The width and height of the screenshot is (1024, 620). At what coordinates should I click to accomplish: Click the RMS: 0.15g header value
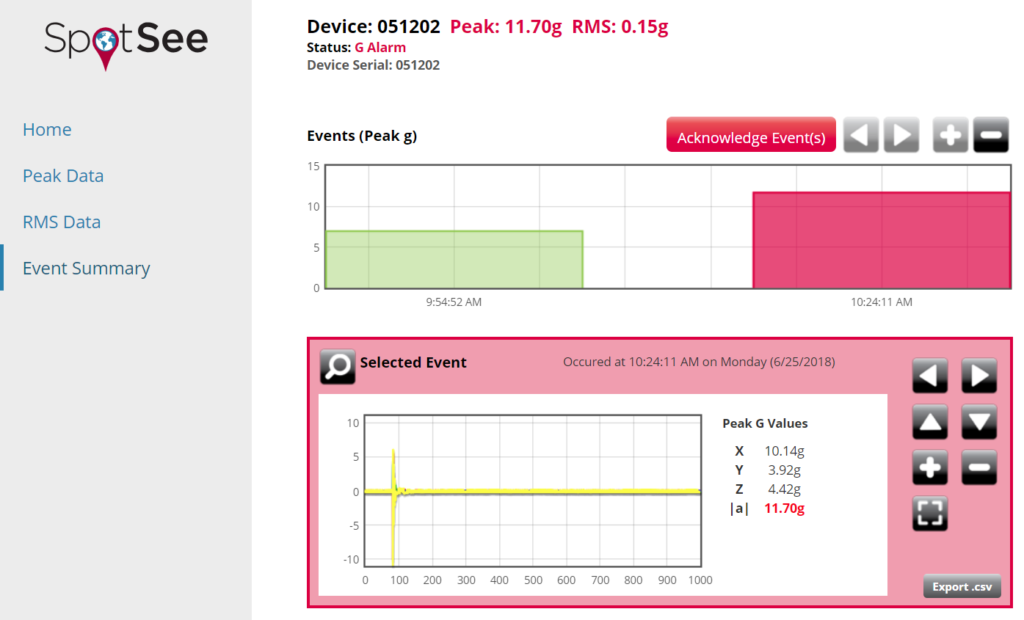(x=620, y=27)
